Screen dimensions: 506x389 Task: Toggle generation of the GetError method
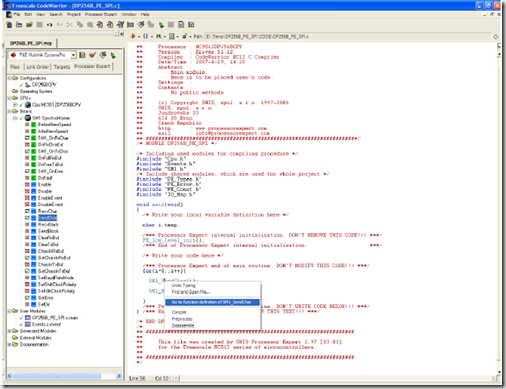coord(27,298)
